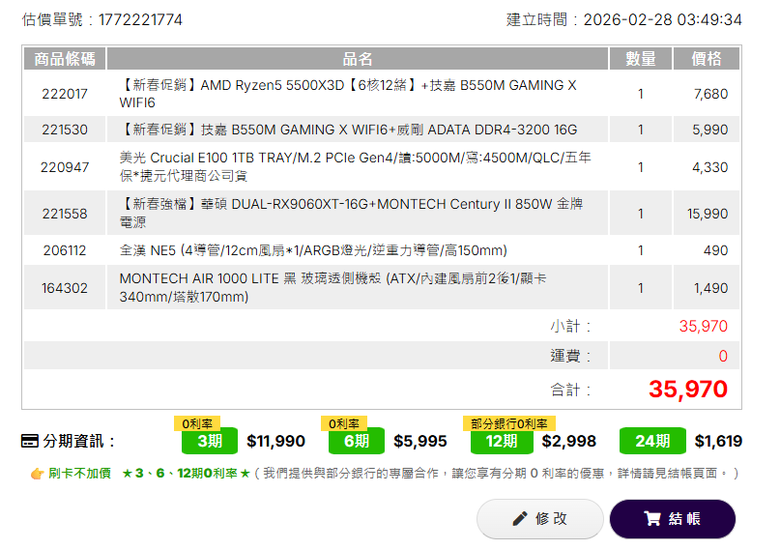Viewport: 780px width, 550px height.
Task: Click the price 4,330
Action: [x=710, y=167]
